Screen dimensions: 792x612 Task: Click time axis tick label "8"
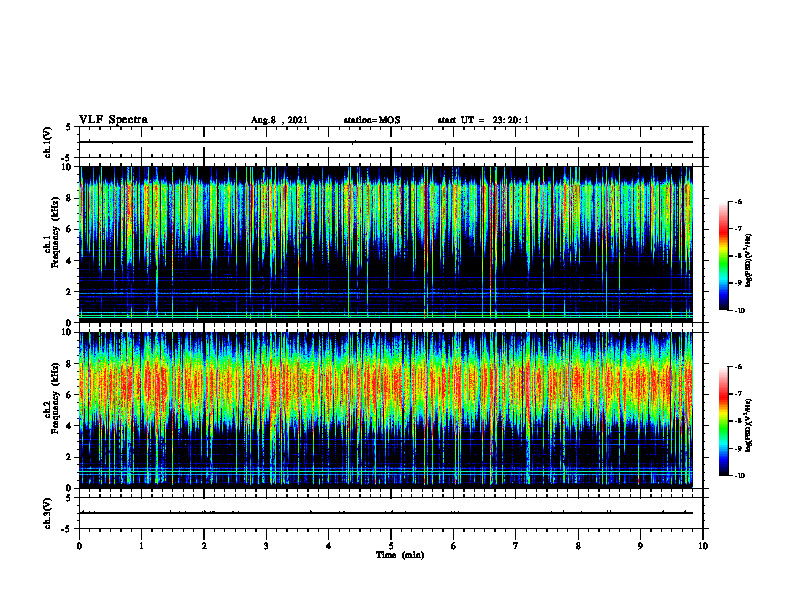pos(578,546)
